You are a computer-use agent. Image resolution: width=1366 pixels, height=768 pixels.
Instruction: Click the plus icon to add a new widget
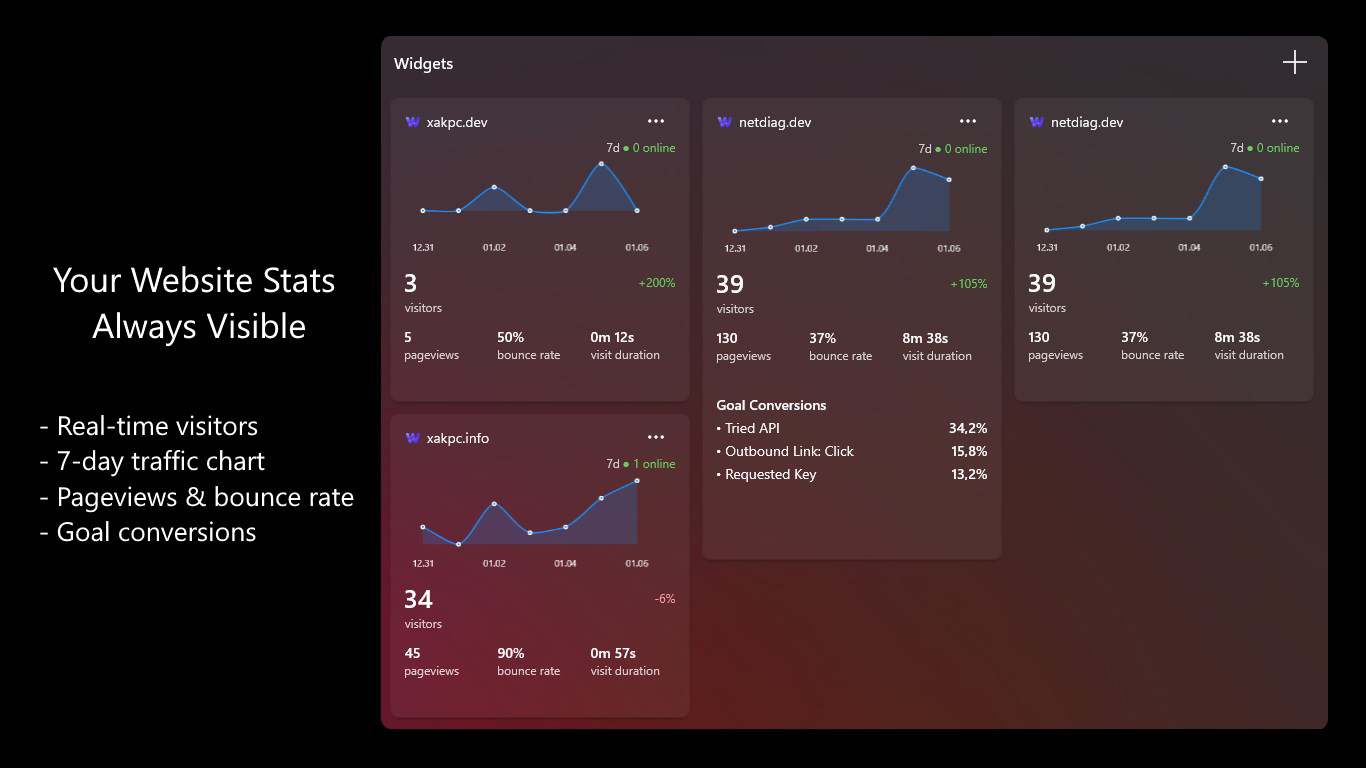pos(1294,61)
